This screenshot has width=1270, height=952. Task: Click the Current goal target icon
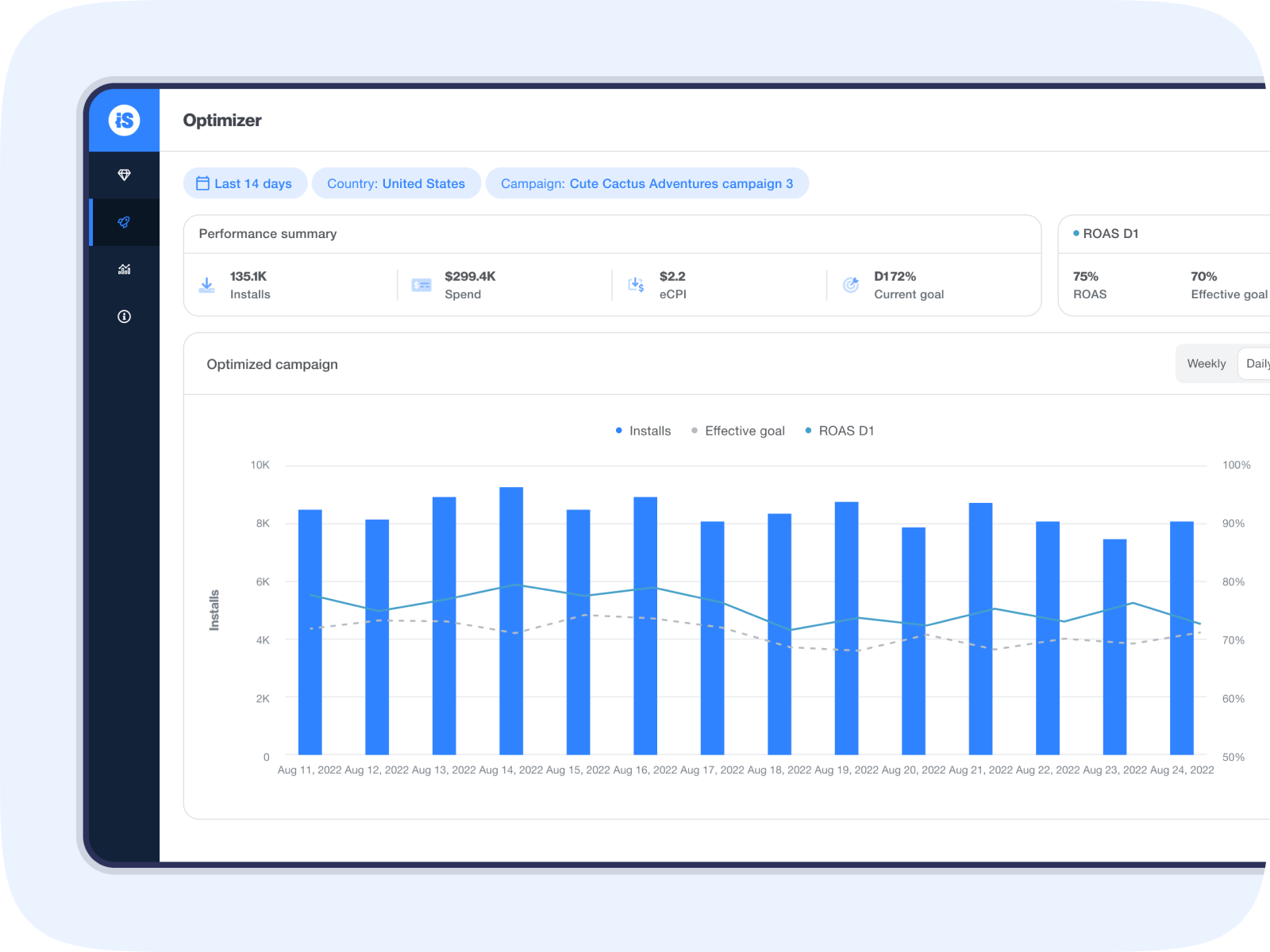(850, 285)
